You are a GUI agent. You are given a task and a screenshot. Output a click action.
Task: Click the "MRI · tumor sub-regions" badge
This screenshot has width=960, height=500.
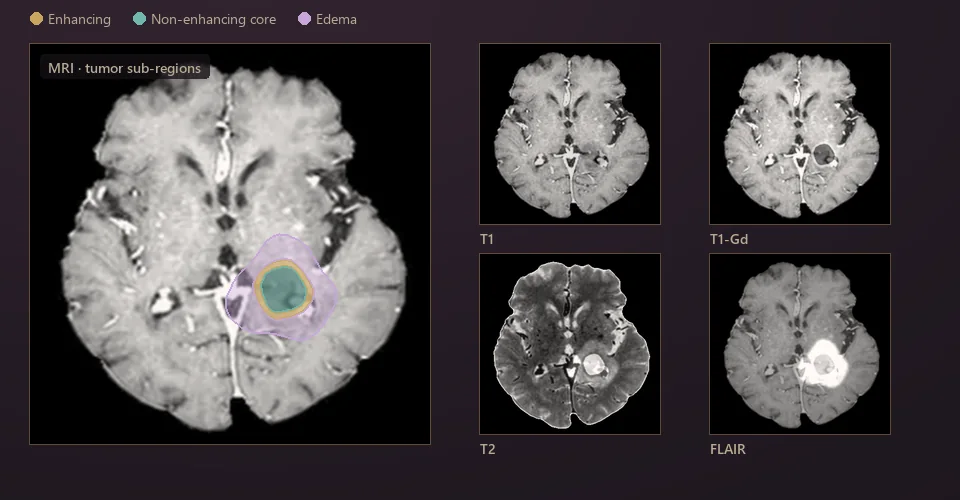[125, 68]
